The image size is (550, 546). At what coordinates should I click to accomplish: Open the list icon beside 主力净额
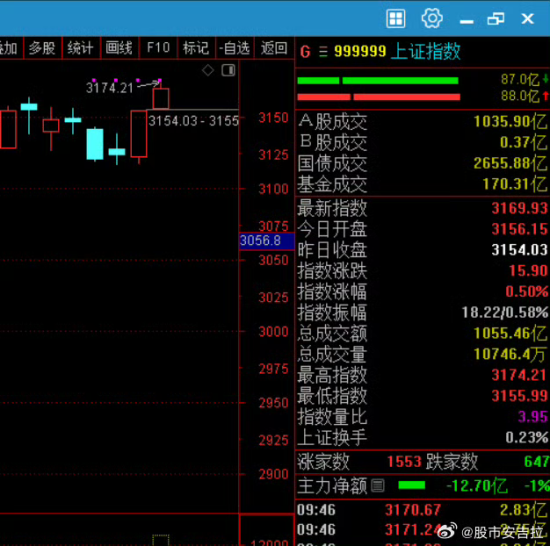(x=378, y=486)
